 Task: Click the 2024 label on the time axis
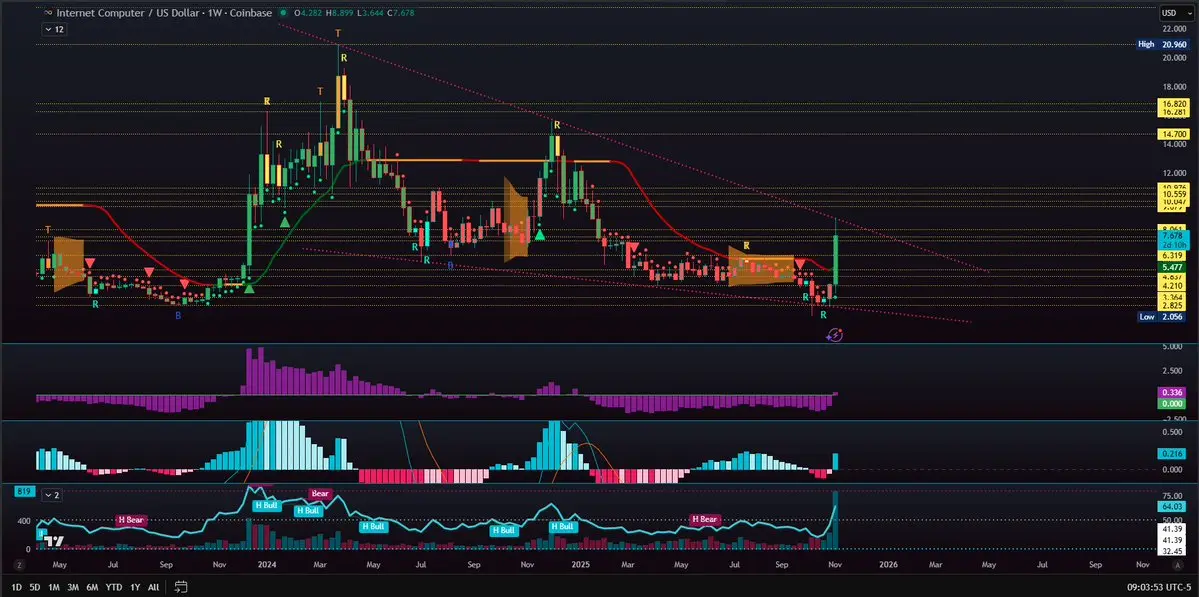(267, 565)
